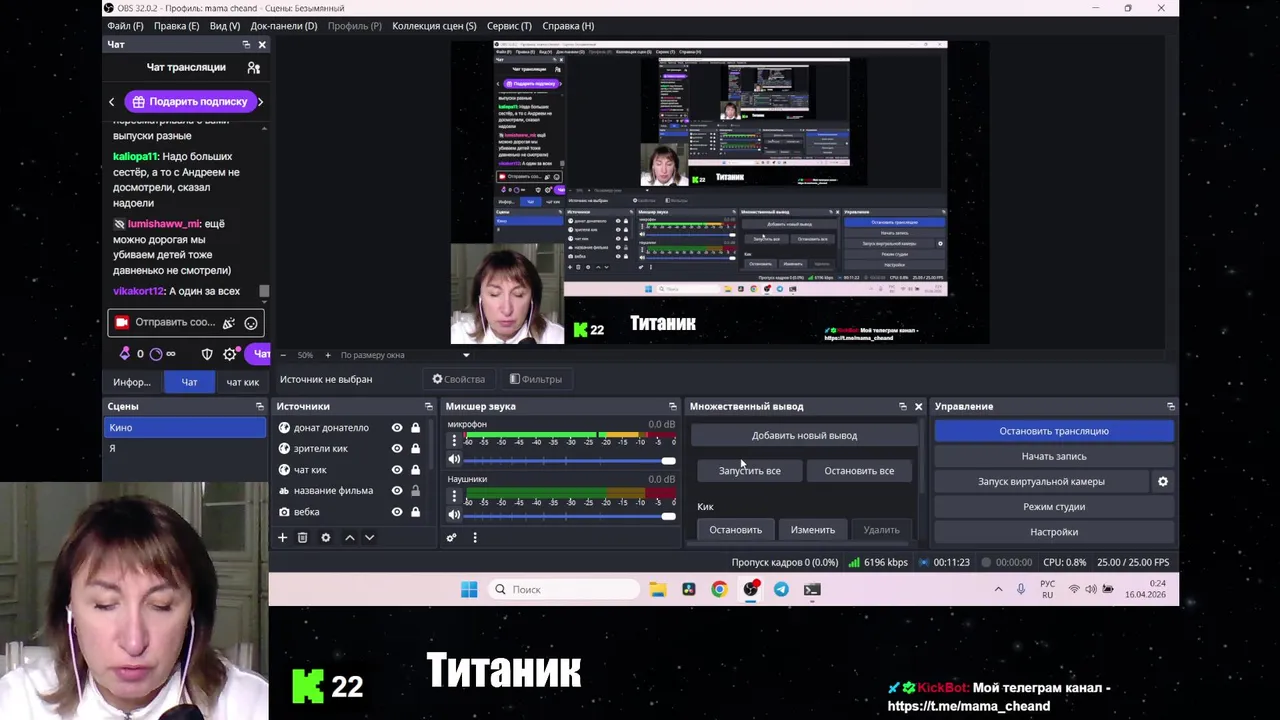1280x720 pixels.
Task: Open source properties gear under sources list
Action: pyautogui.click(x=325, y=538)
